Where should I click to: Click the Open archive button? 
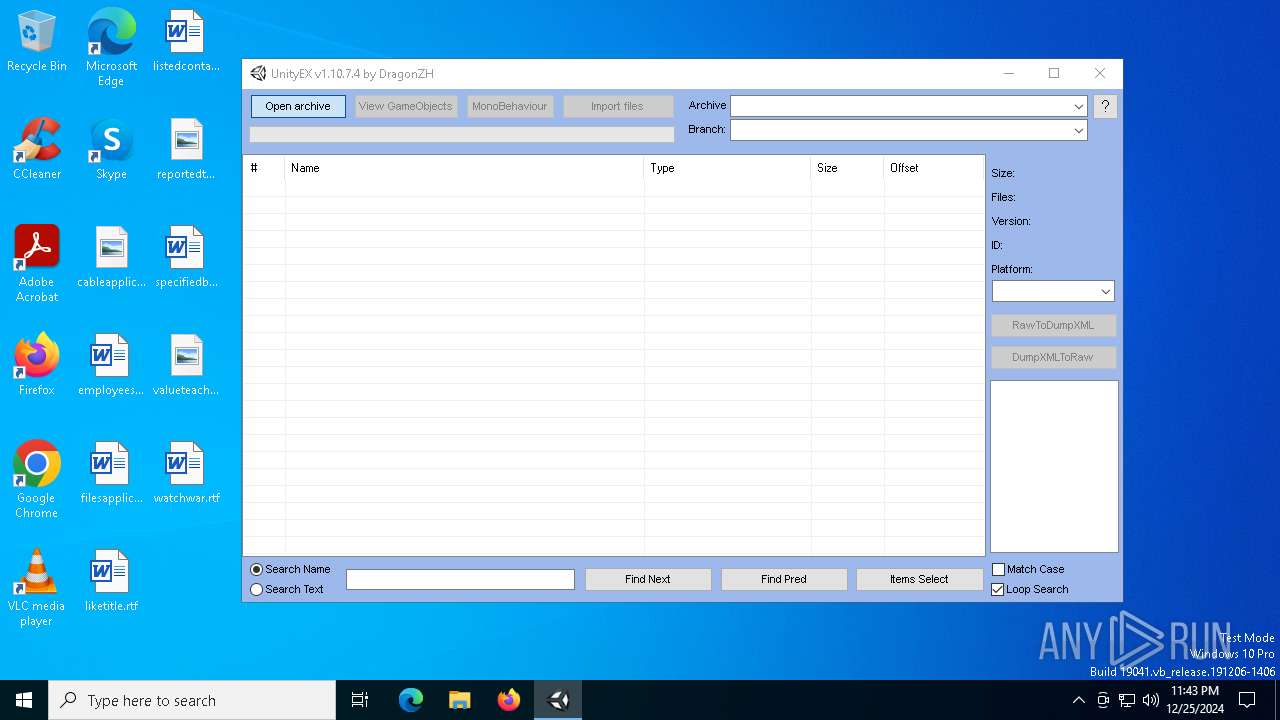[x=298, y=106]
